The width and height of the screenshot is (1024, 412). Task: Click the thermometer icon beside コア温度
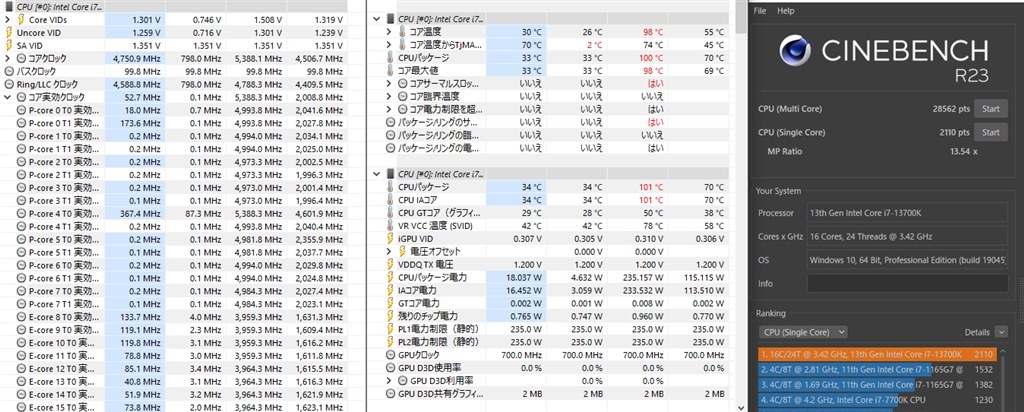tap(402, 32)
